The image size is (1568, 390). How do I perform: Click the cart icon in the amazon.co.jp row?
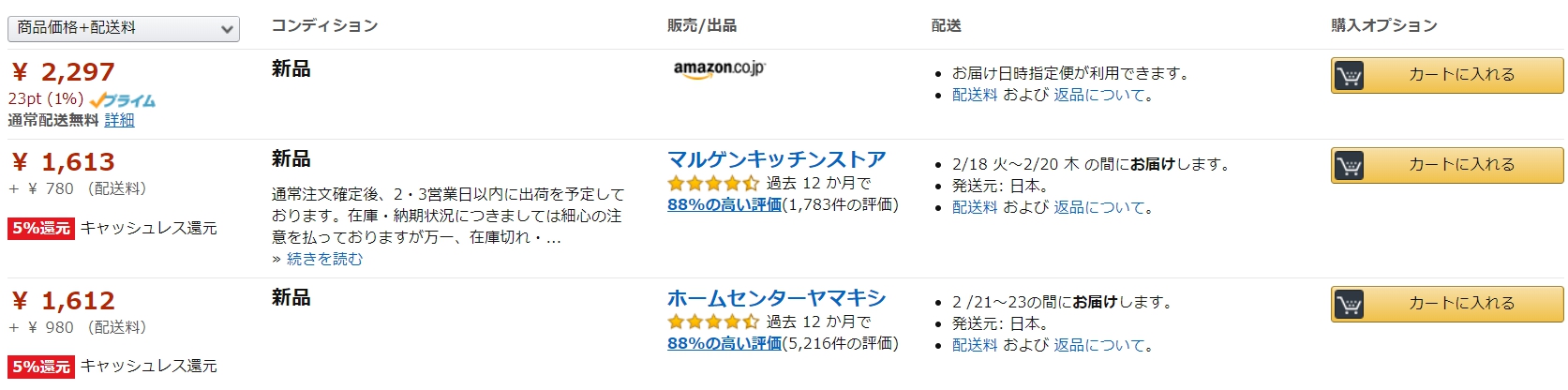coord(1349,76)
